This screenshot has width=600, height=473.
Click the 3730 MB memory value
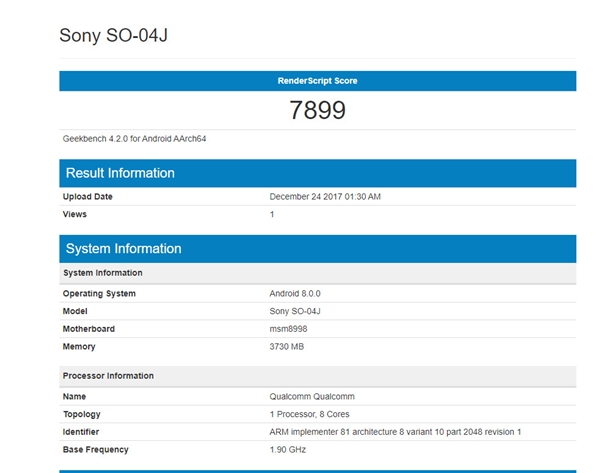[x=287, y=347]
